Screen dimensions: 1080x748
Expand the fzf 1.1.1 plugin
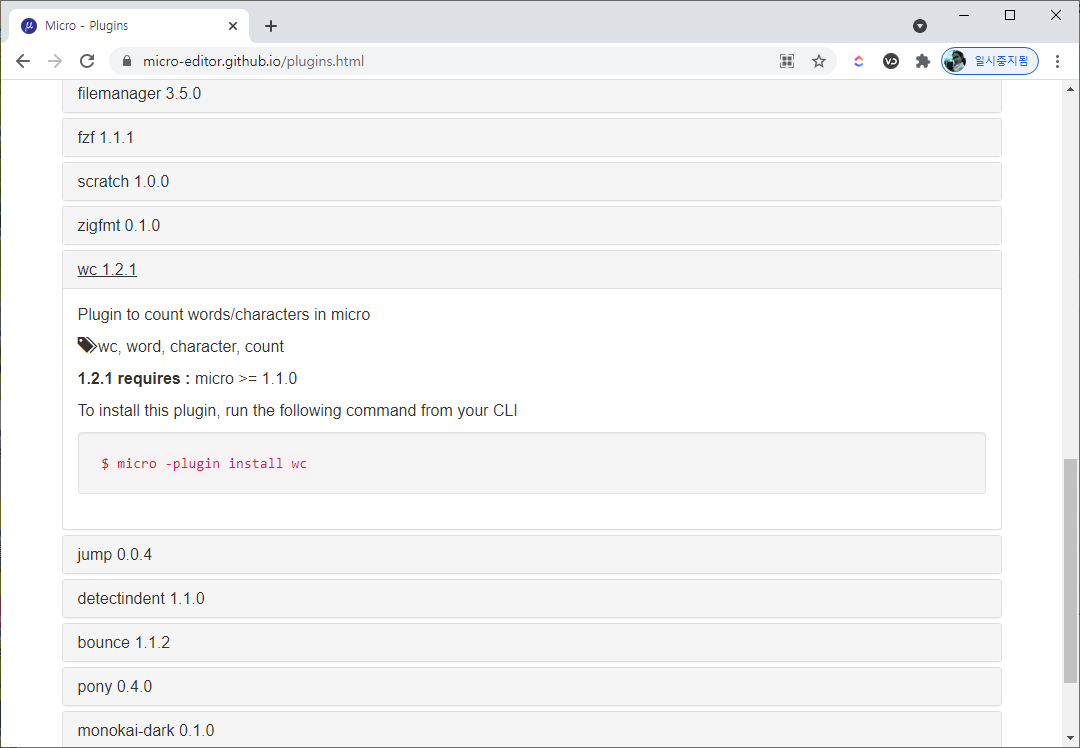pyautogui.click(x=532, y=138)
